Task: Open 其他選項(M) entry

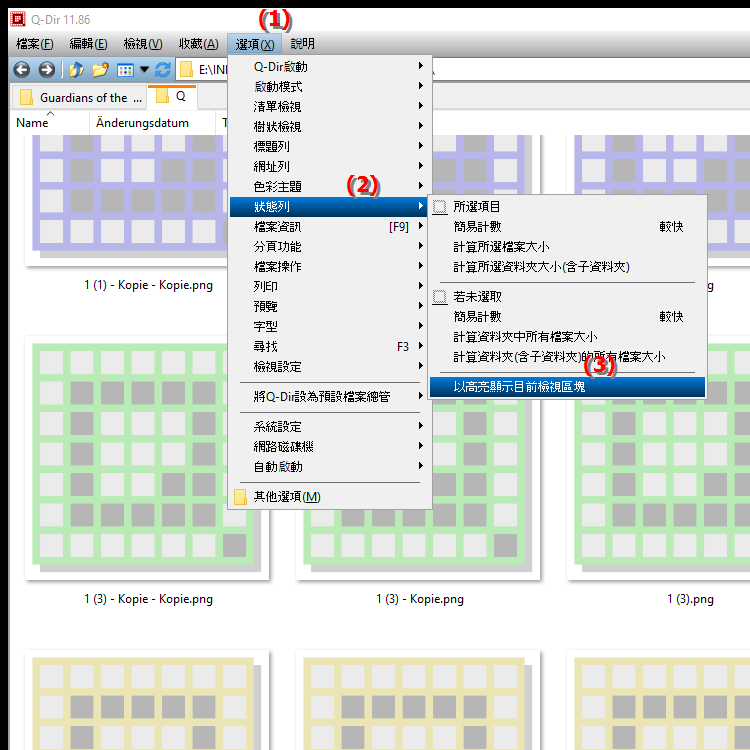Action: (x=330, y=497)
